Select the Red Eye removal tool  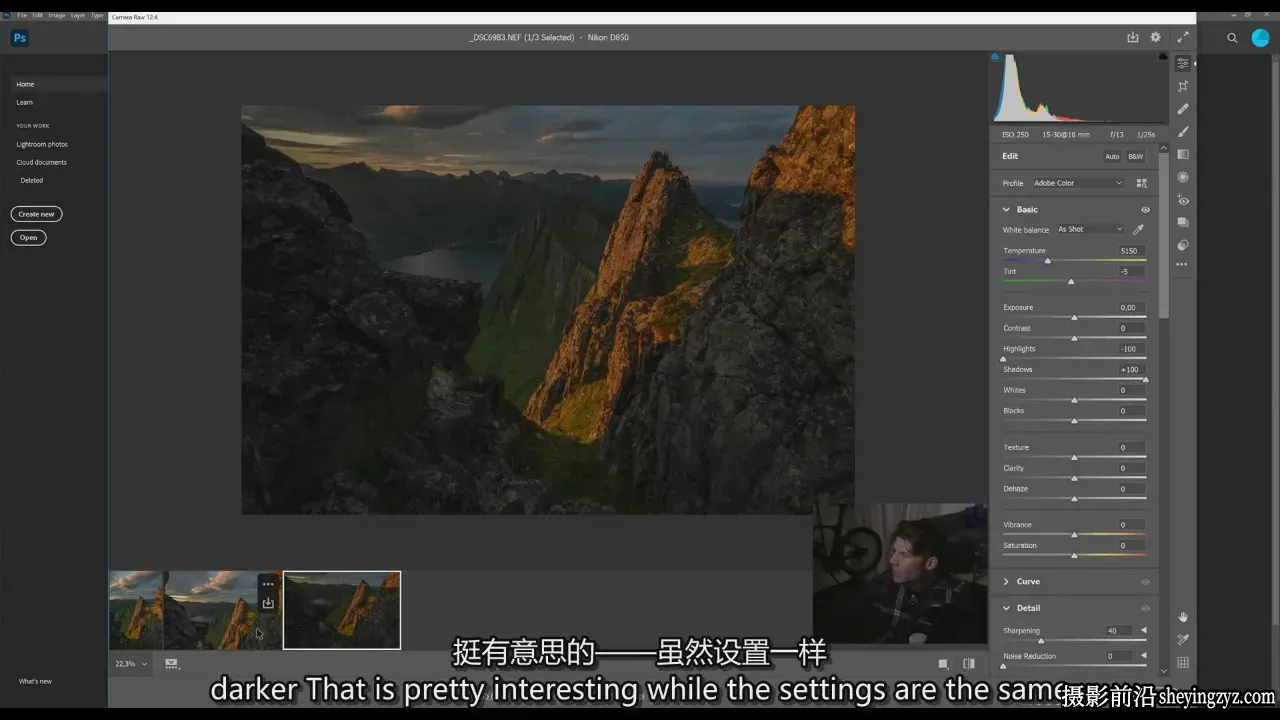pyautogui.click(x=1183, y=200)
